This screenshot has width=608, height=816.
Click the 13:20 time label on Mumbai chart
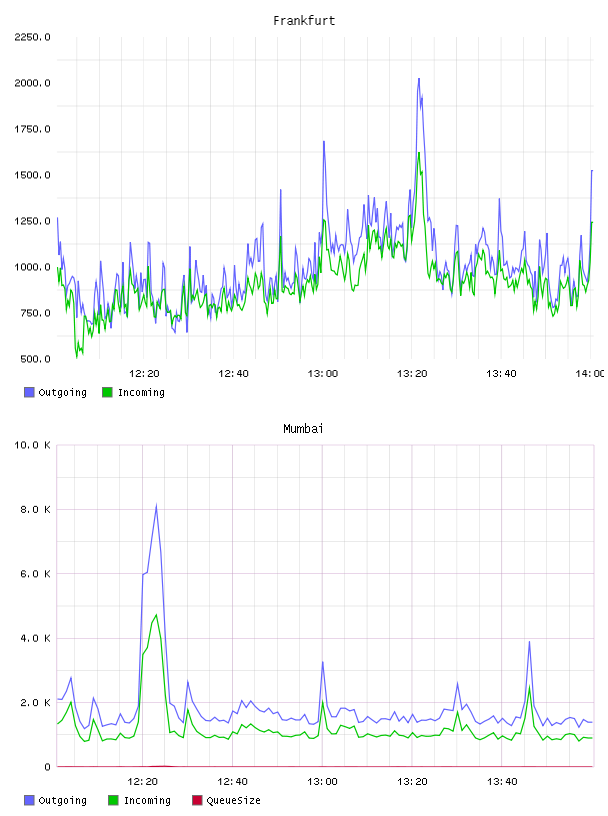pyautogui.click(x=412, y=782)
